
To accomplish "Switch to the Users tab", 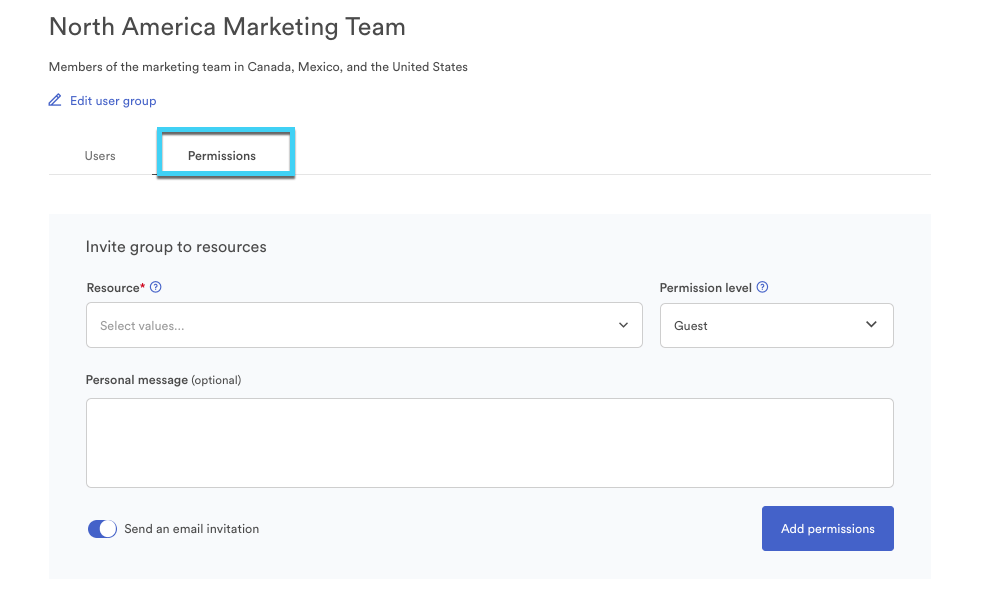I will (100, 156).
